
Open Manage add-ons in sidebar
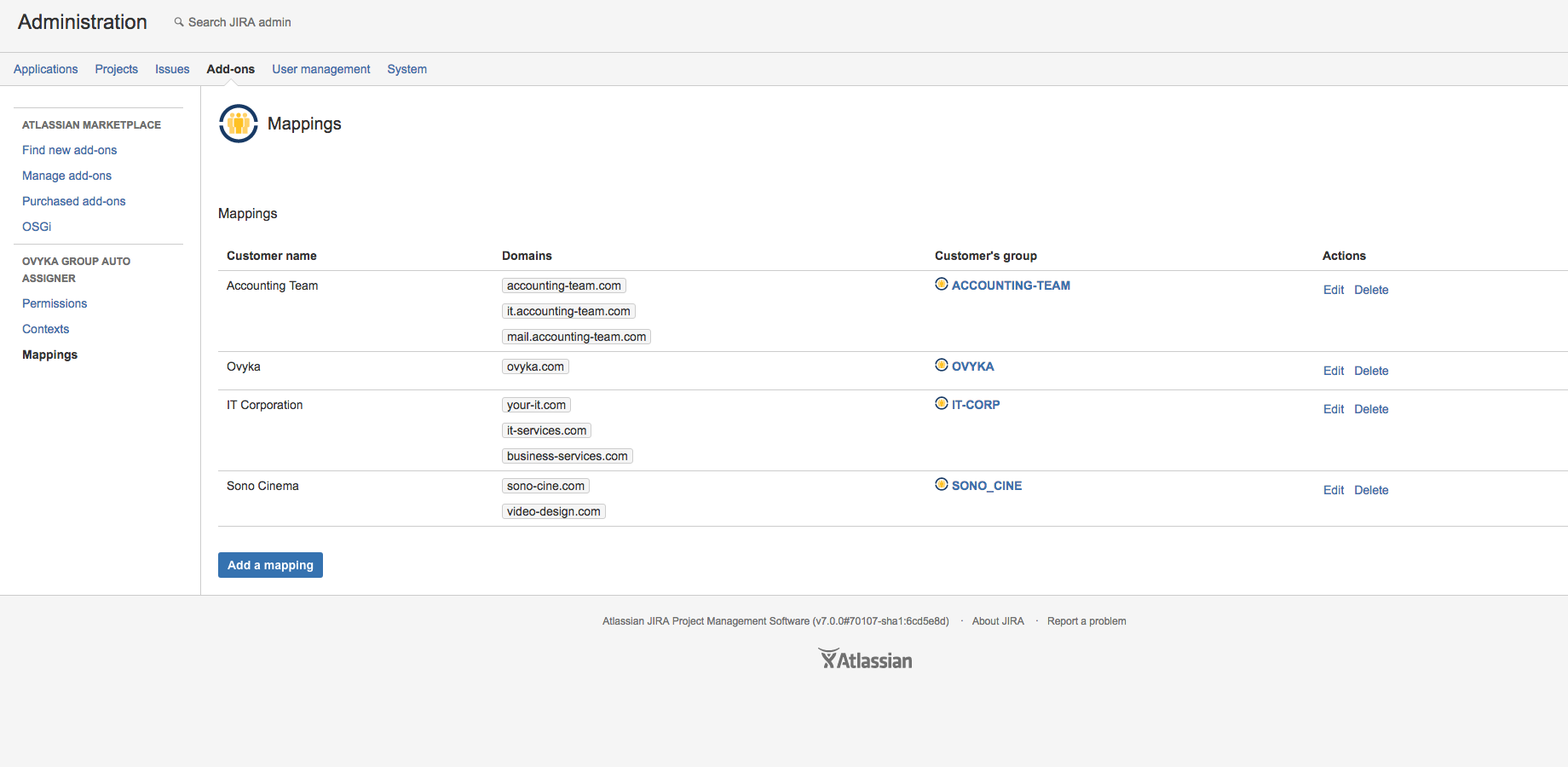[67, 176]
